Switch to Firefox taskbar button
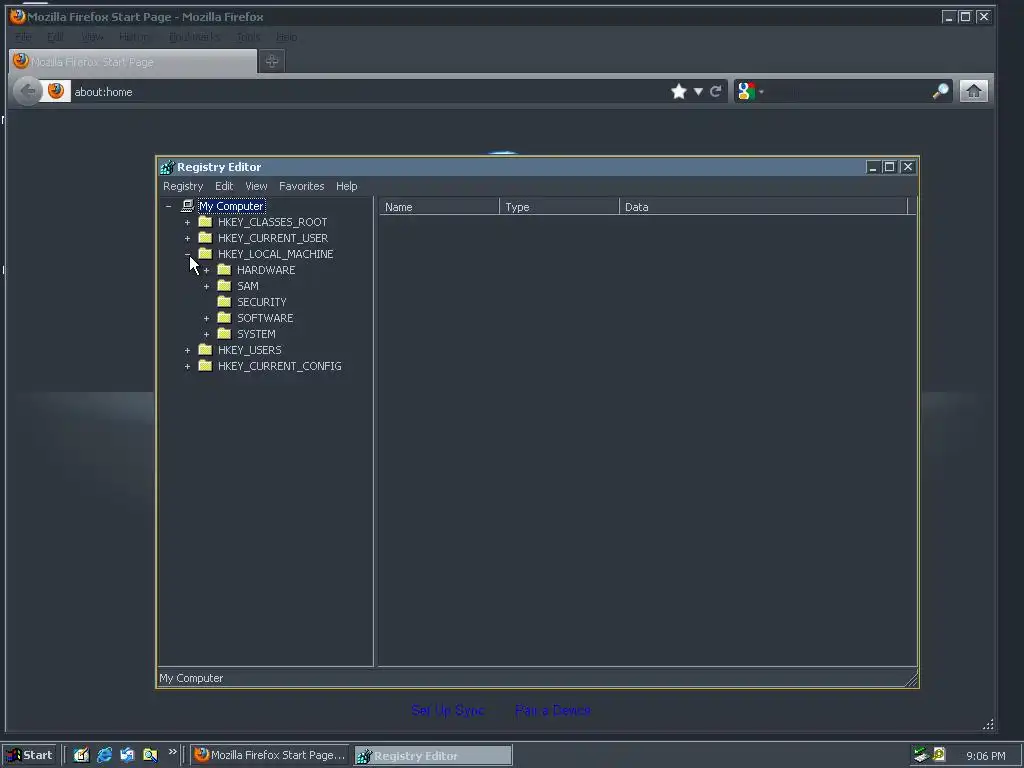The height and width of the screenshot is (768, 1024). coord(270,755)
